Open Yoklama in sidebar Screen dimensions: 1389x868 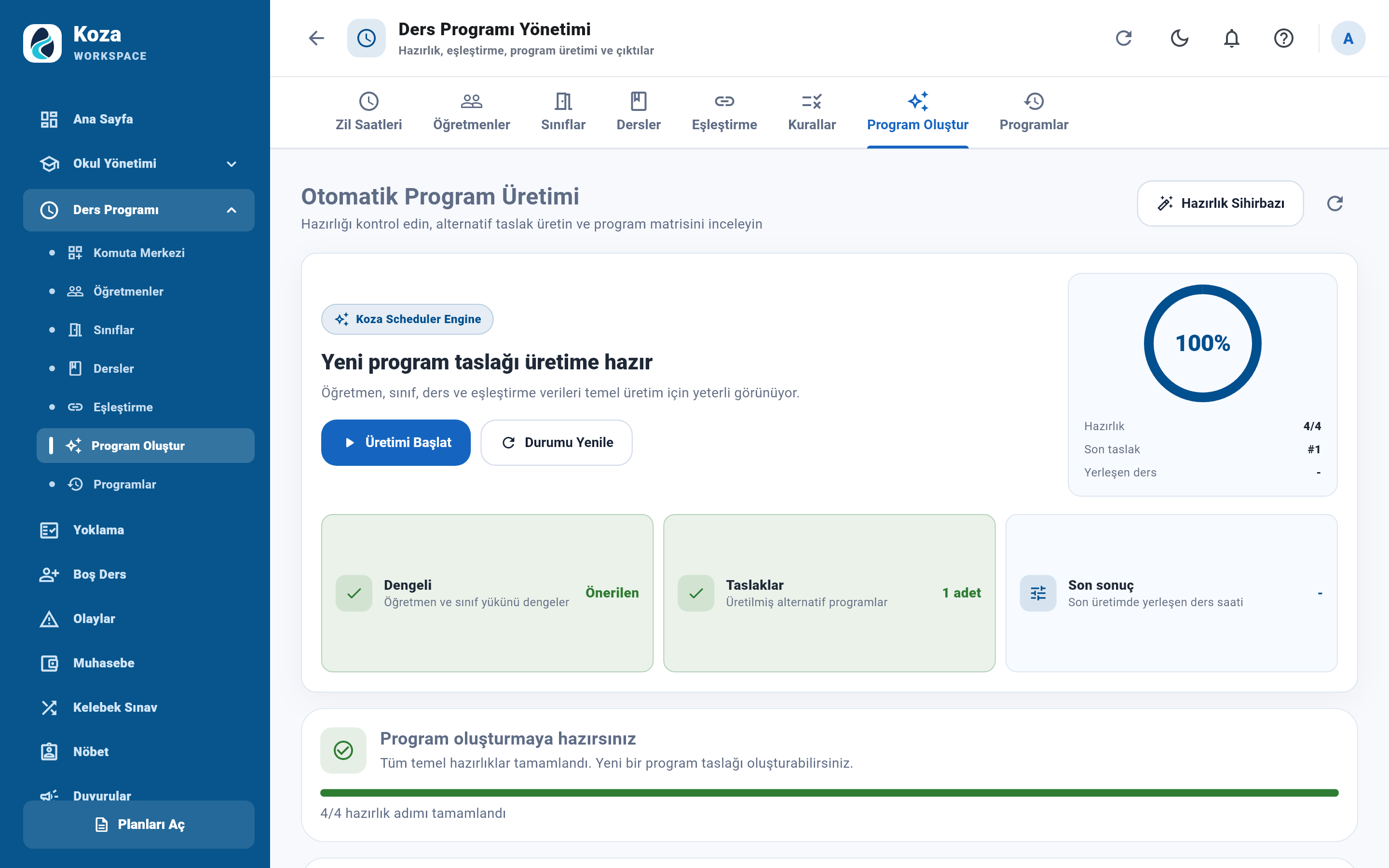(138, 530)
